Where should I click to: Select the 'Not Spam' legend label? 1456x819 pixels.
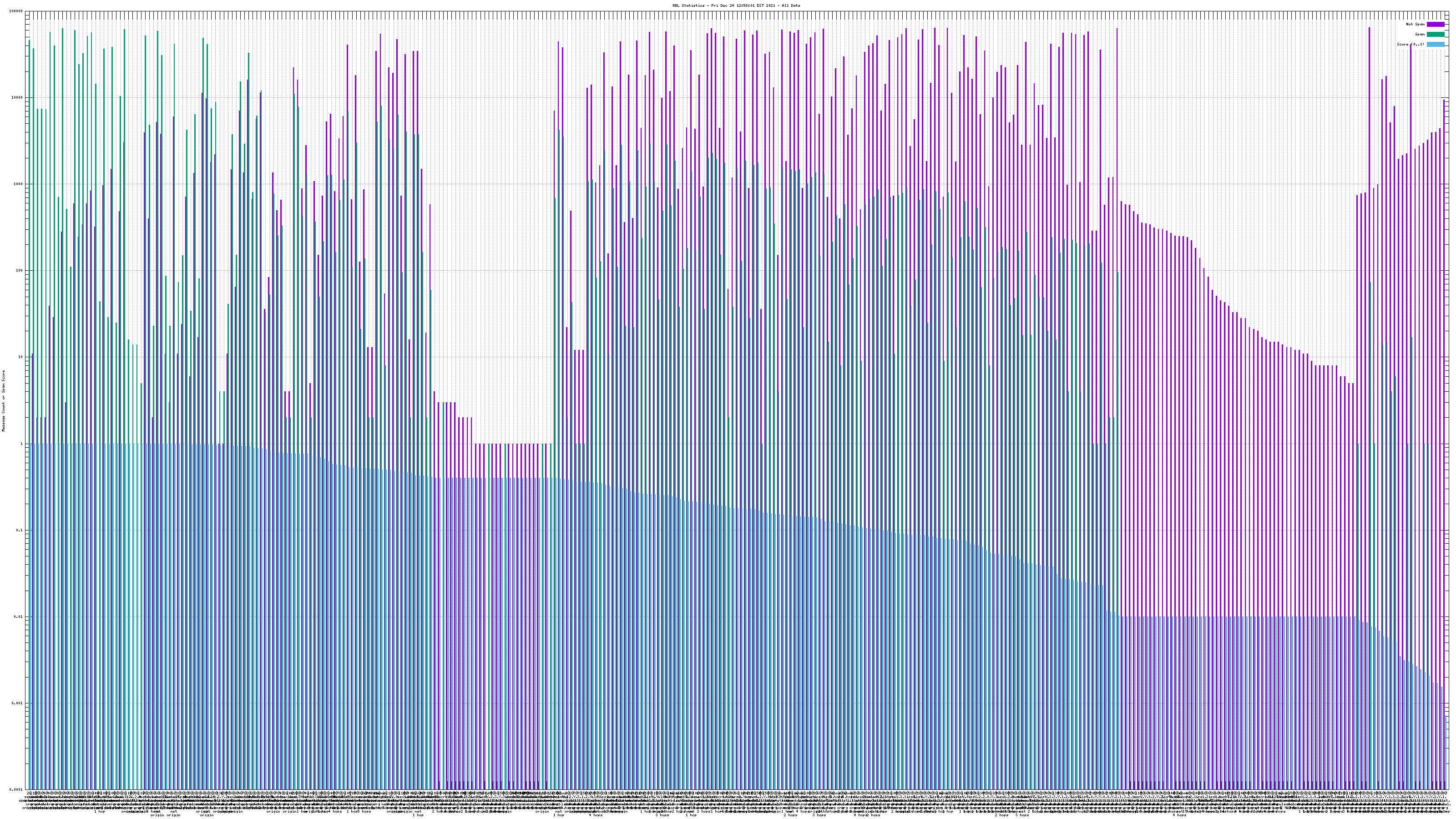(1416, 24)
